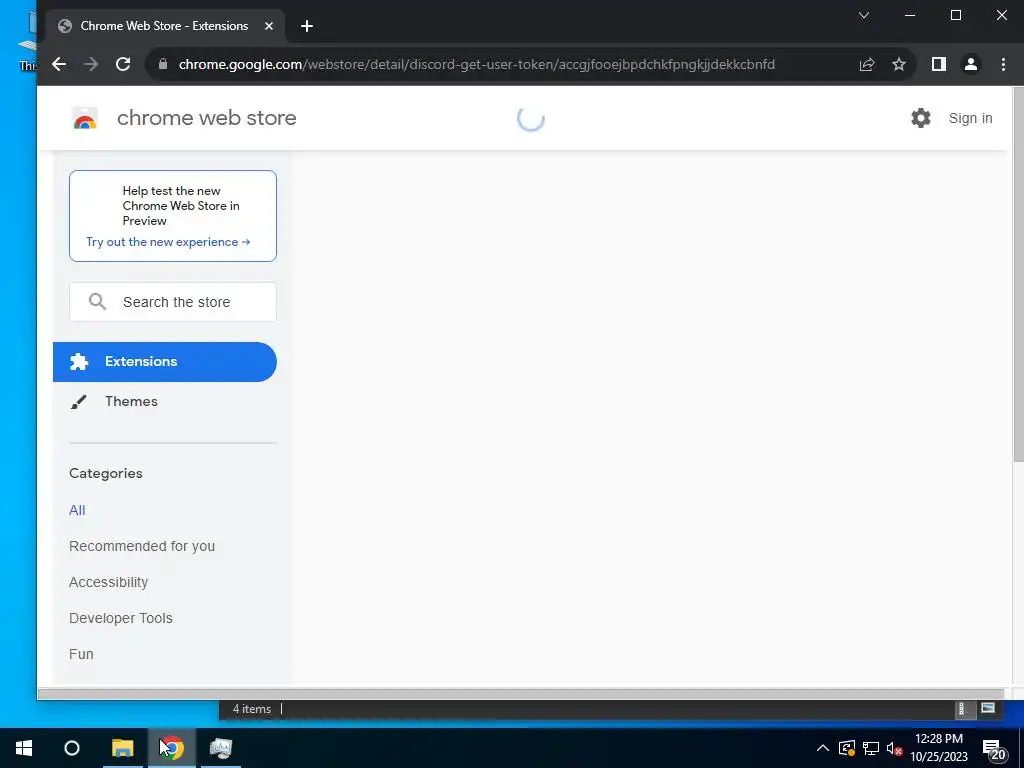Click the Search the store field
The height and width of the screenshot is (768, 1024).
pyautogui.click(x=173, y=302)
